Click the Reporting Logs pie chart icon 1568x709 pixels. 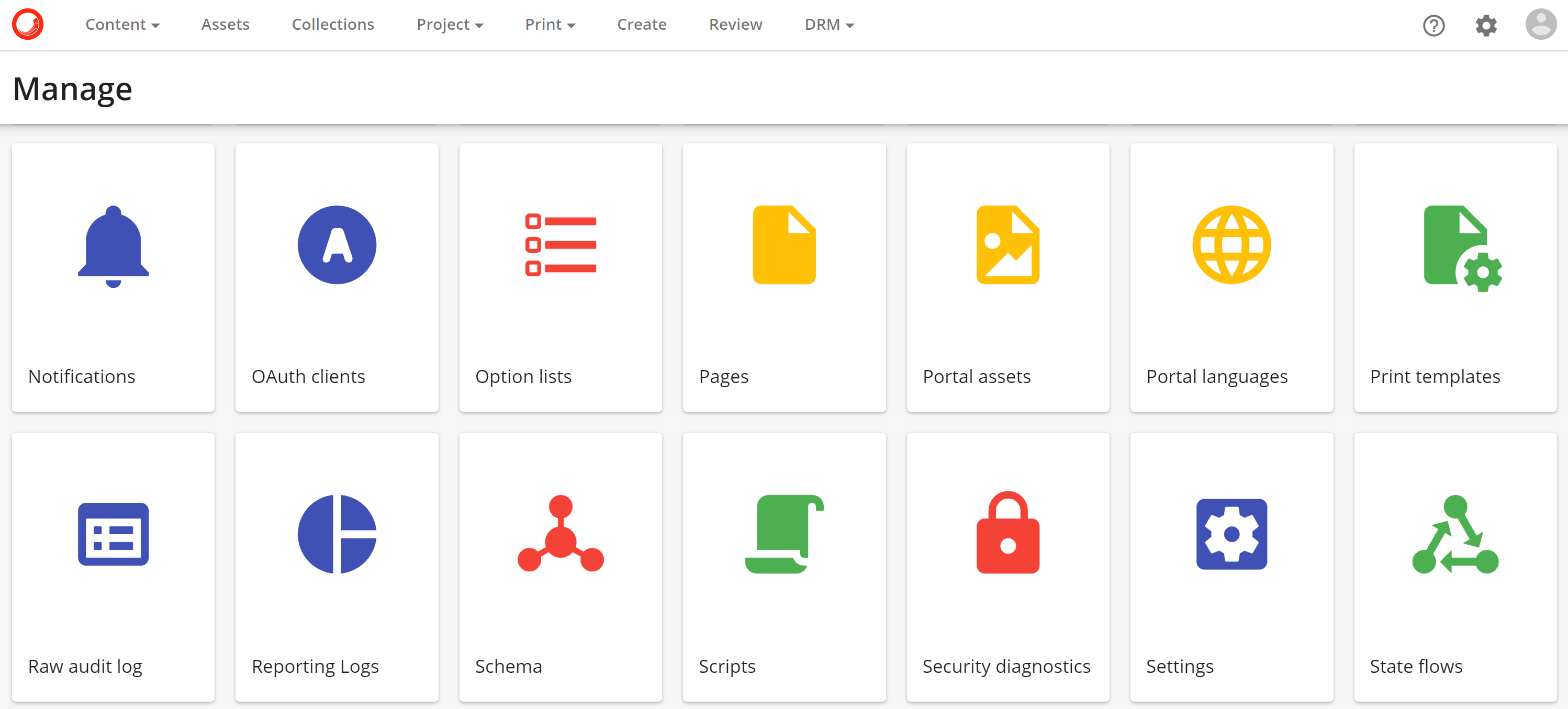point(337,534)
